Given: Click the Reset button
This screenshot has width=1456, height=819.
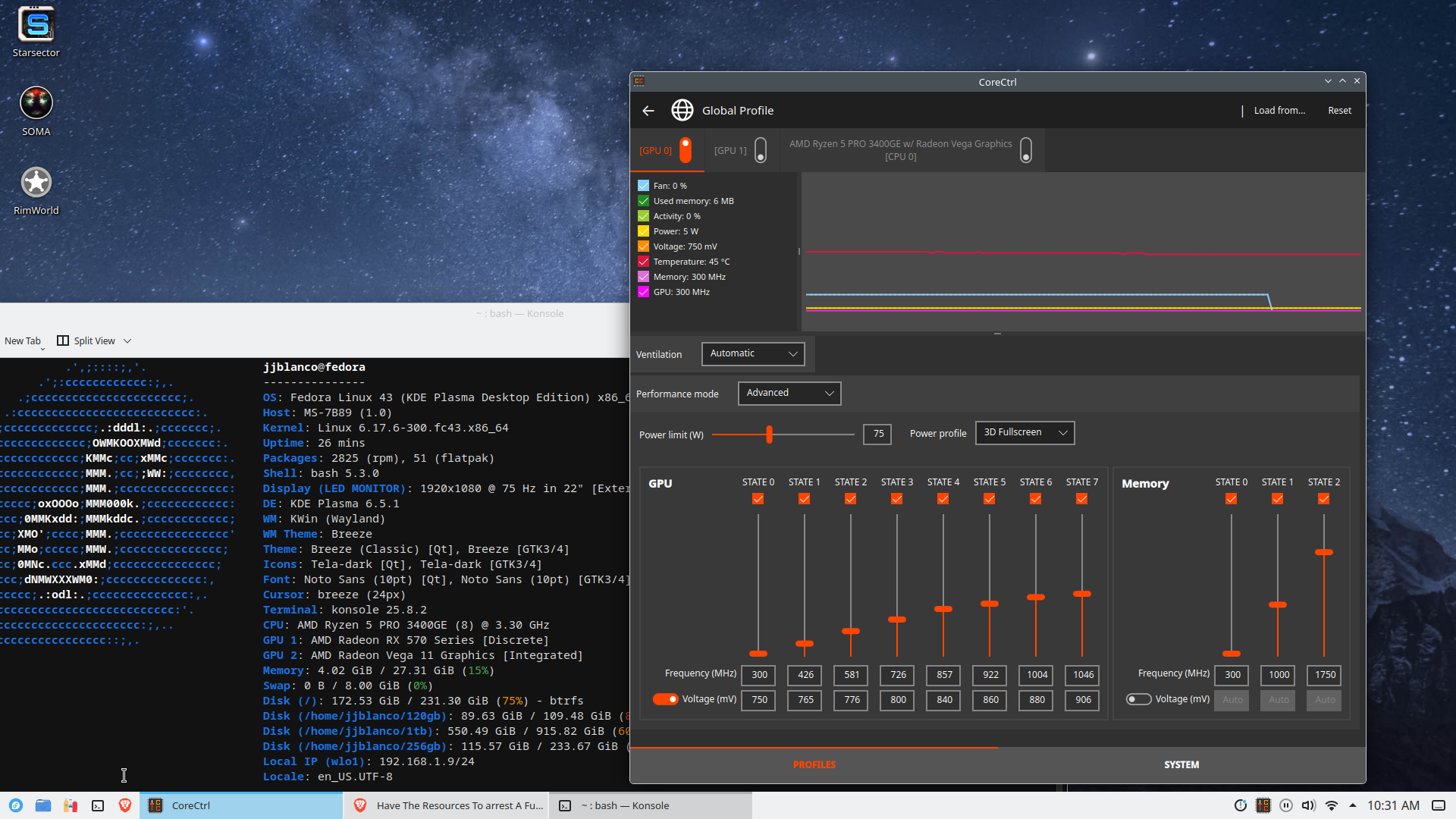Looking at the screenshot, I should 1339,111.
